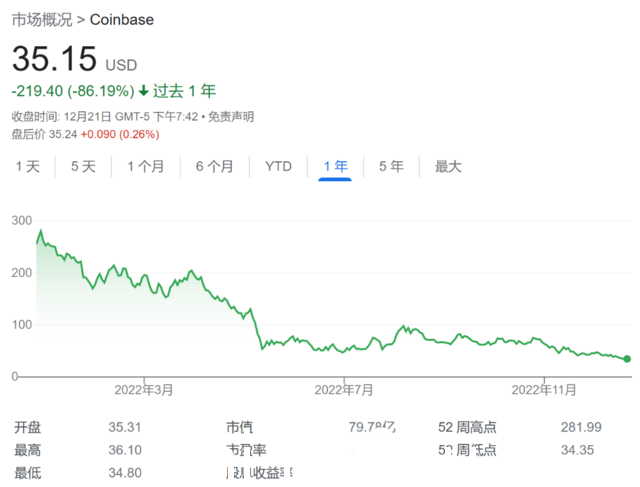Click the USD currency label
Image resolution: width=640 pixels, height=487 pixels.
click(x=121, y=65)
